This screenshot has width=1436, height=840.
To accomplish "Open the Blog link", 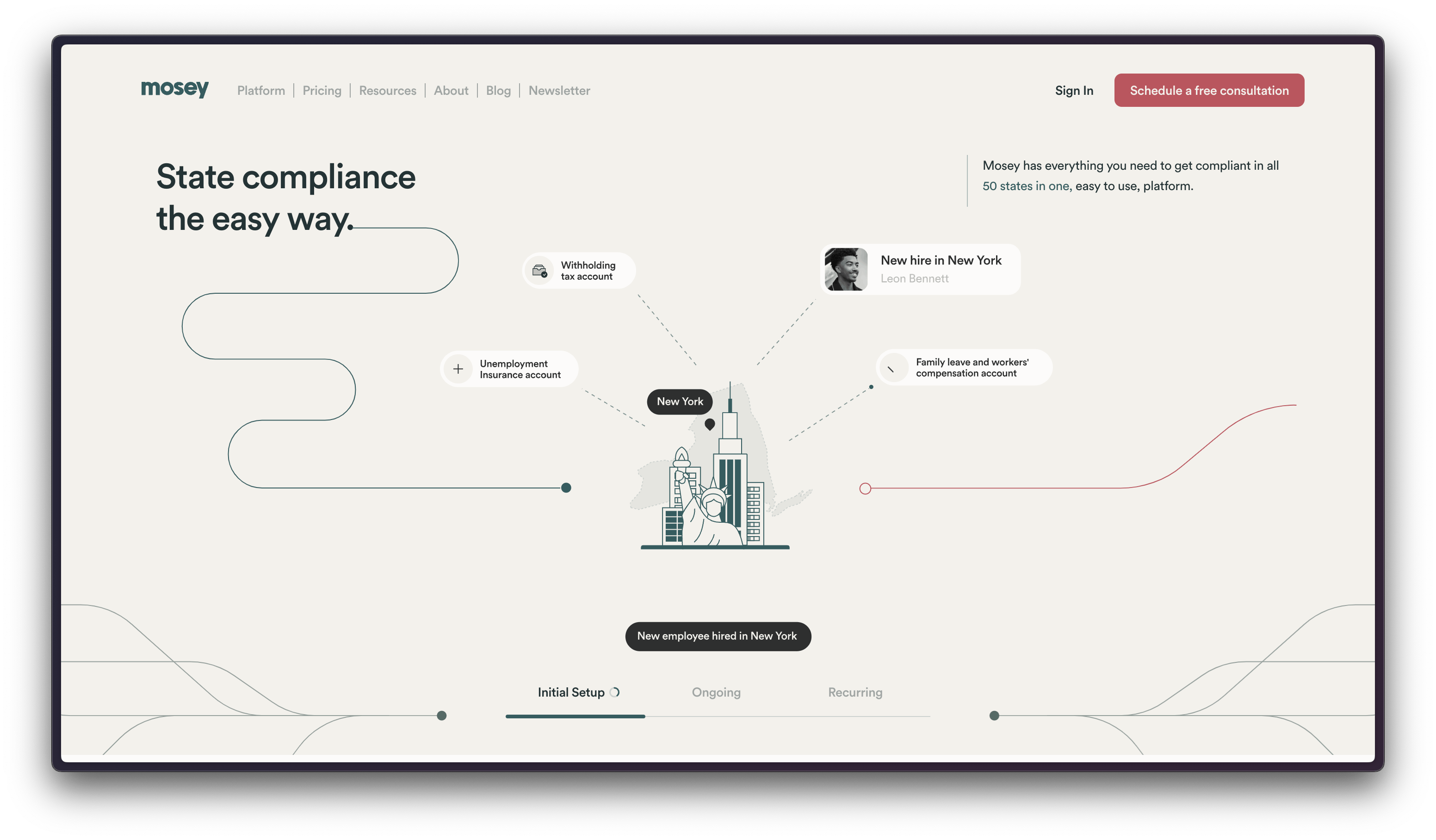I will pyautogui.click(x=498, y=91).
